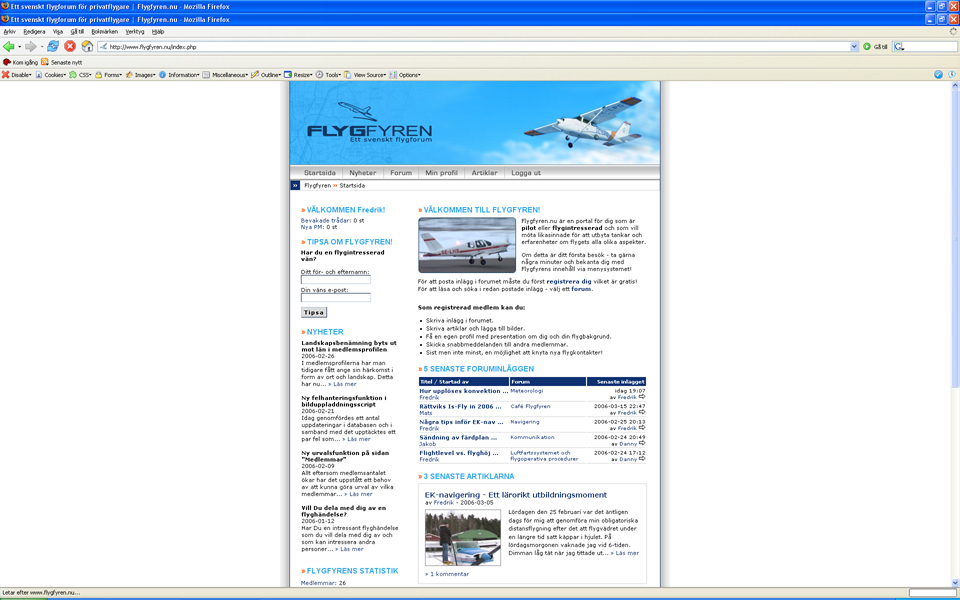The height and width of the screenshot is (600, 960).
Task: Click the blue checkmark standards icon
Action: 938,75
